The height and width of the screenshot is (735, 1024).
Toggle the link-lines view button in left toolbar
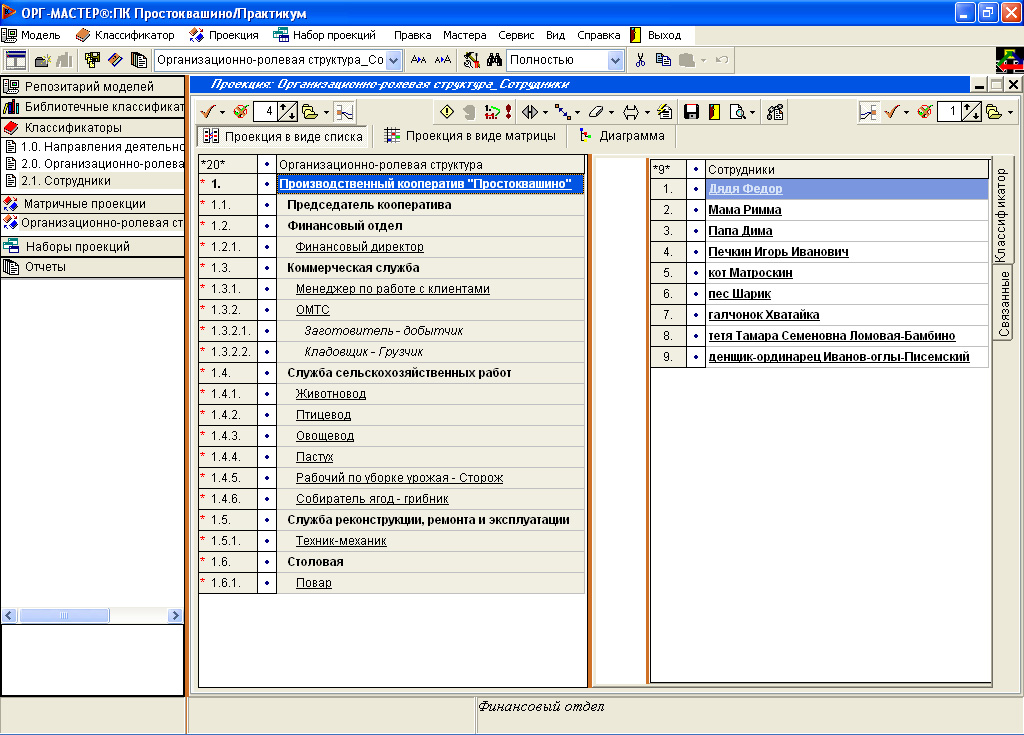tap(345, 112)
